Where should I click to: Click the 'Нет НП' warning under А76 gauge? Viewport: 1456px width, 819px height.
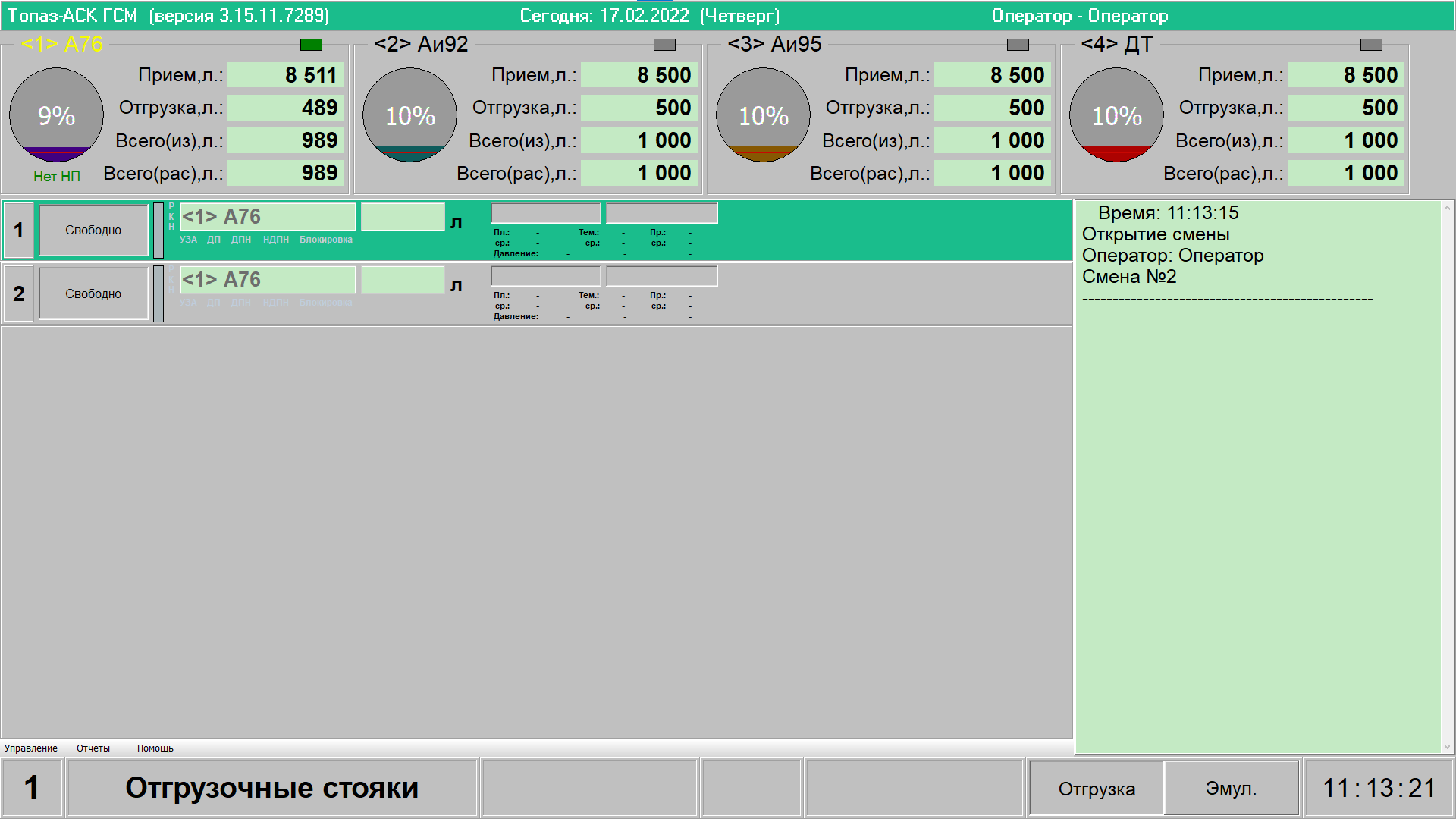coord(57,176)
